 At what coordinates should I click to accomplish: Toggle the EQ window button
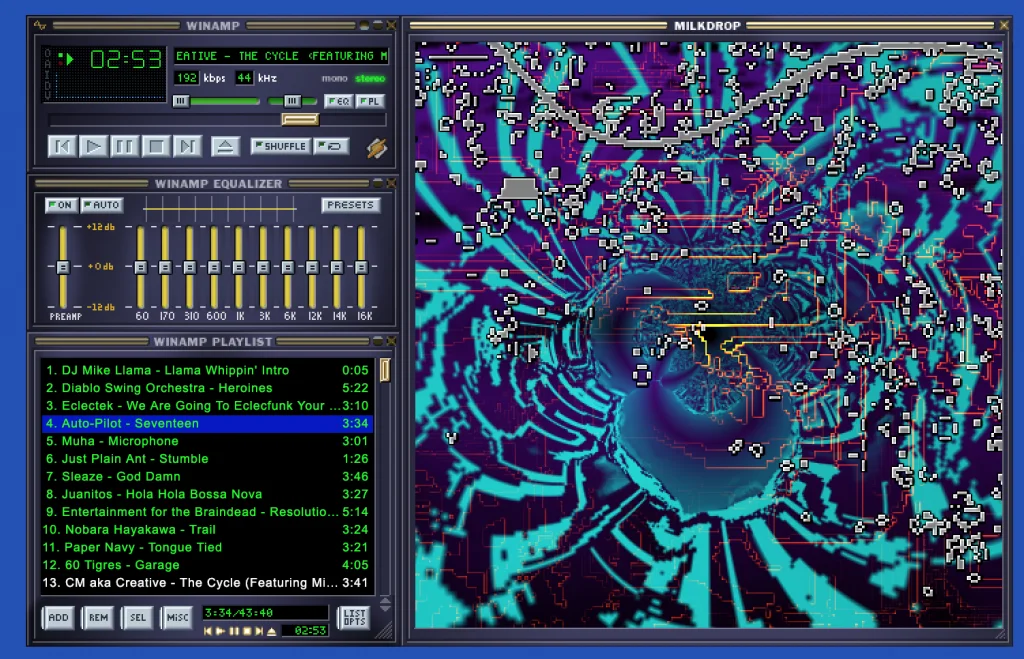pos(339,101)
